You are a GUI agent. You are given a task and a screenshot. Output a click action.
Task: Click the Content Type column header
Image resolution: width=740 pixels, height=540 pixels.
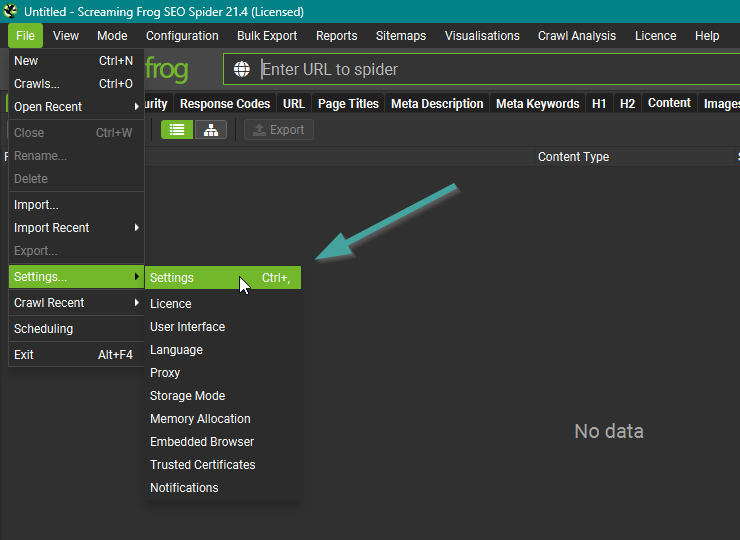pos(573,157)
